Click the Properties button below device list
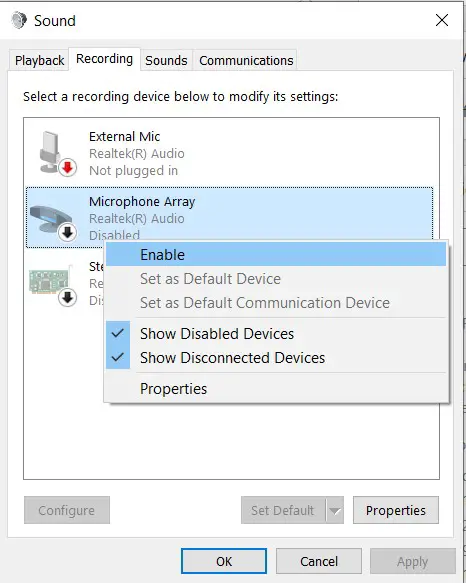Image resolution: width=466 pixels, height=583 pixels. click(x=396, y=510)
